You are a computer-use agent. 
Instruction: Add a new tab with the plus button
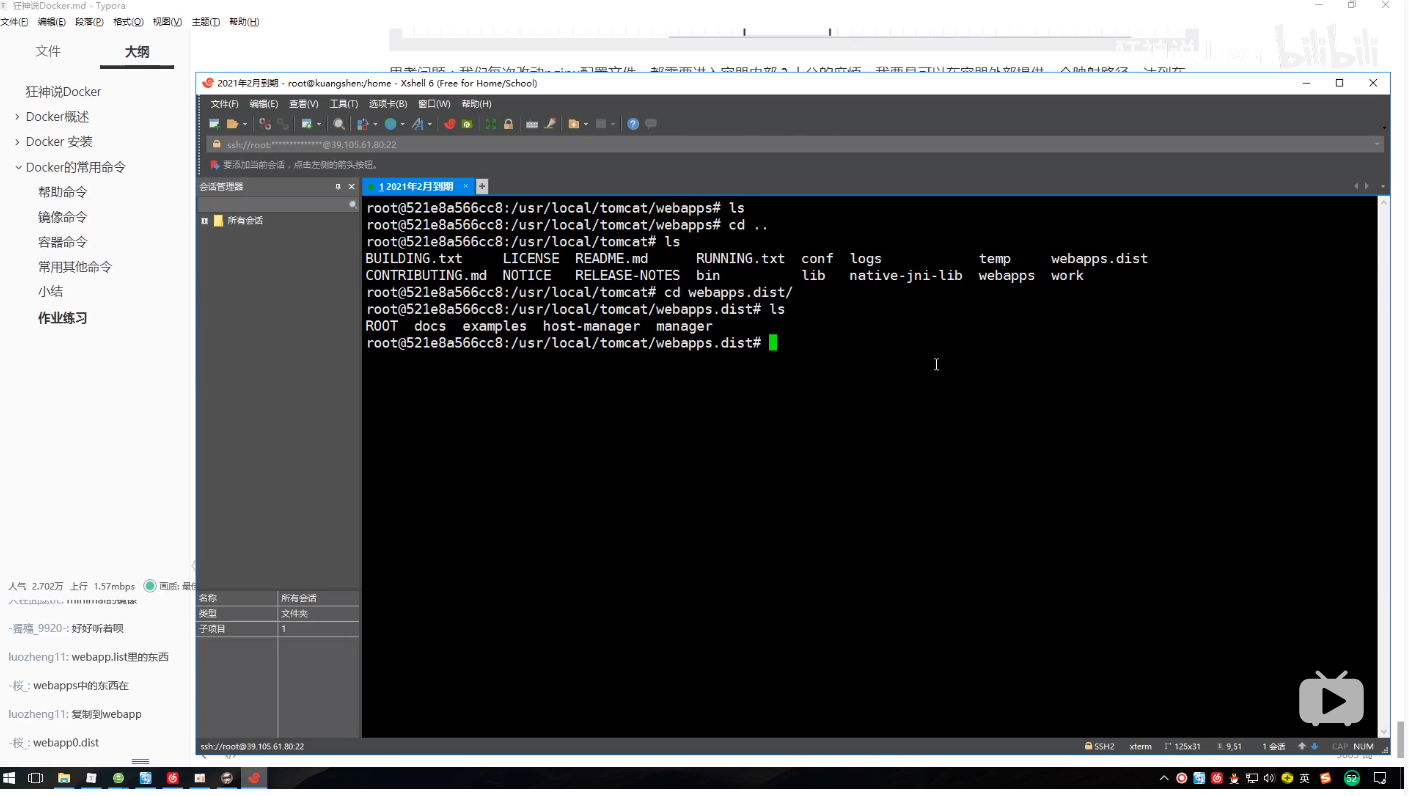coord(482,187)
